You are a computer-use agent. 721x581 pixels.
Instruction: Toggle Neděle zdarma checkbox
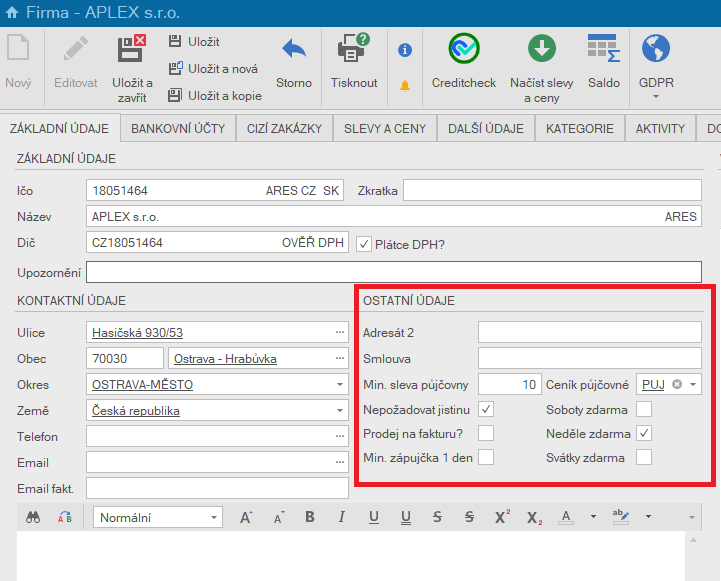644,433
